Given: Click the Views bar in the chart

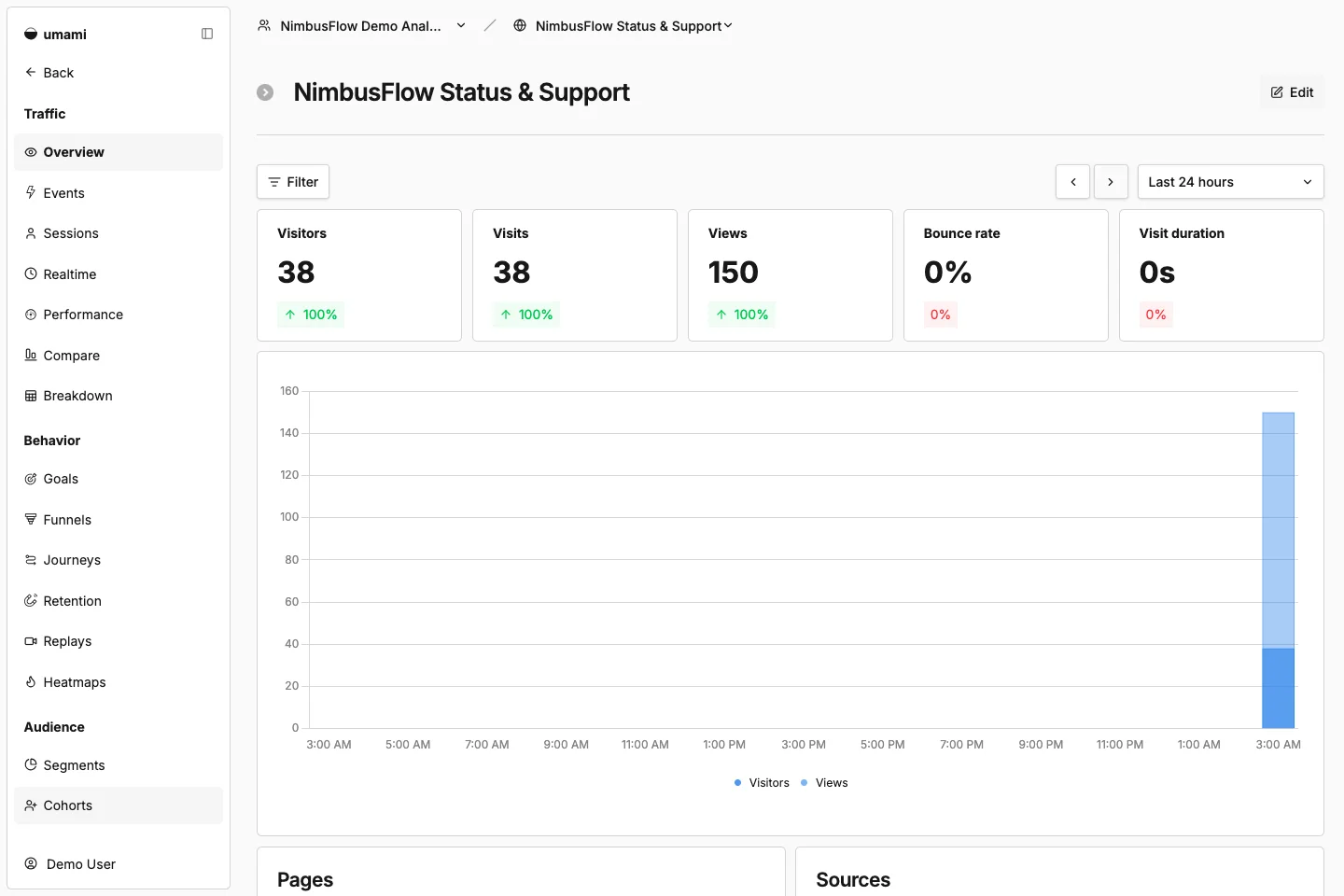Looking at the screenshot, I should click(1278, 530).
